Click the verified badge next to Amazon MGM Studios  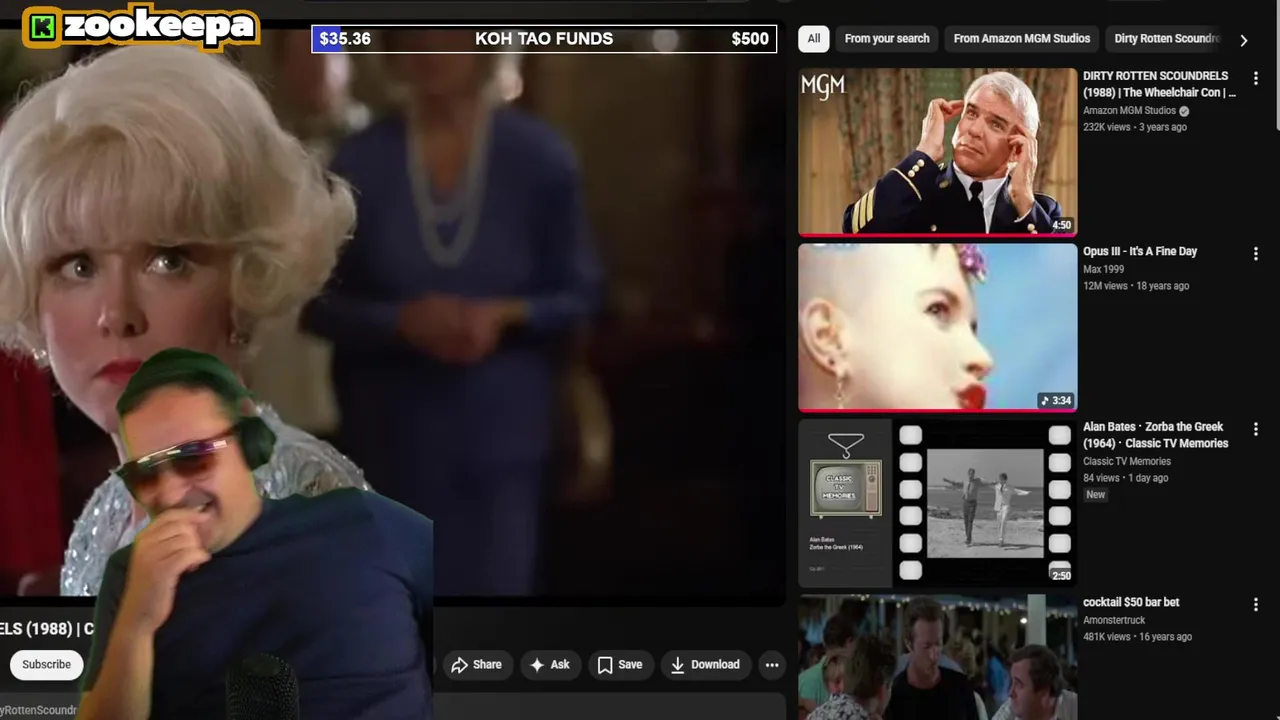pos(1184,111)
